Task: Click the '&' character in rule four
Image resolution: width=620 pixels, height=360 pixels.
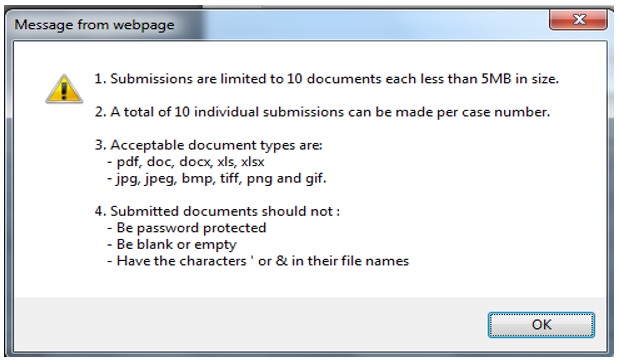Action: (282, 261)
